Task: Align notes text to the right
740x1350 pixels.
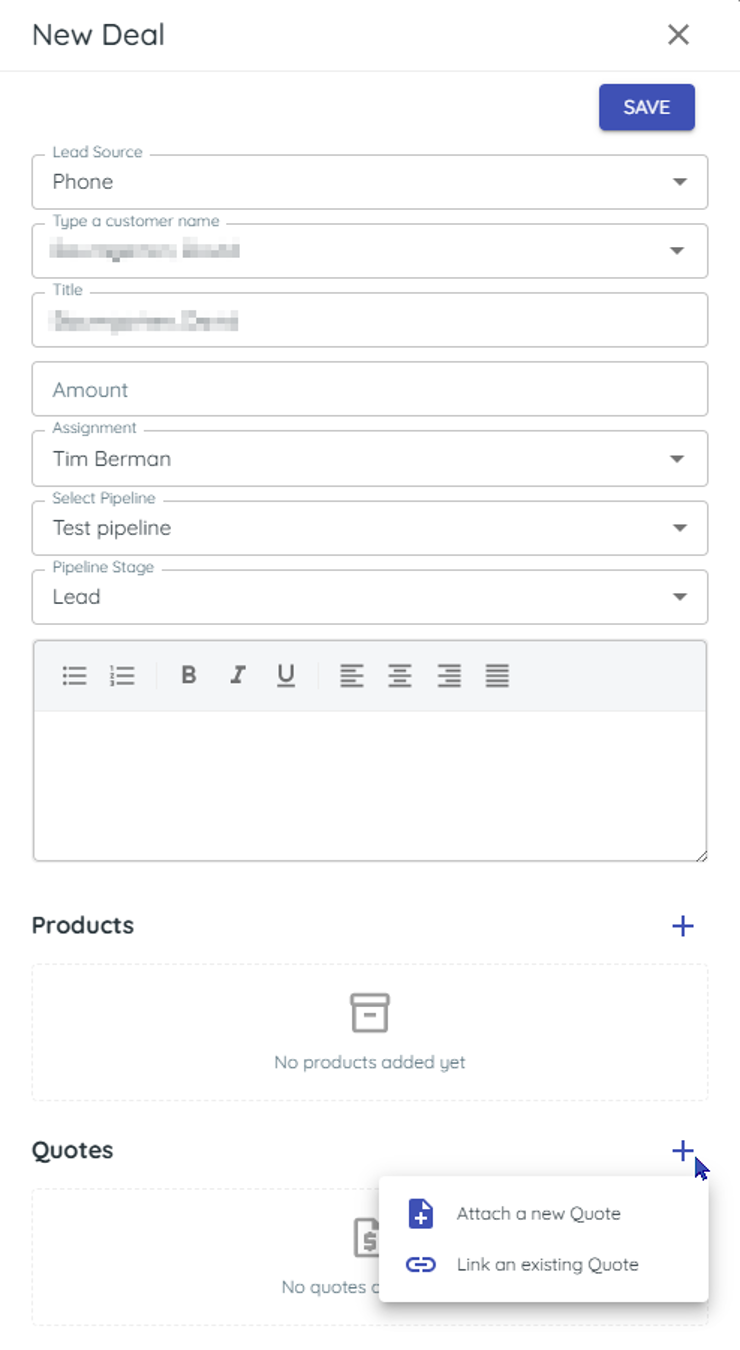Action: (449, 676)
